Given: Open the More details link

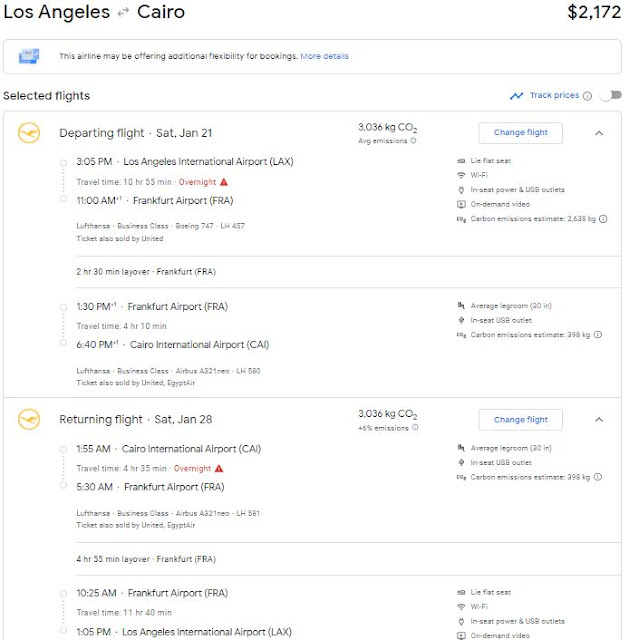Looking at the screenshot, I should click(325, 56).
